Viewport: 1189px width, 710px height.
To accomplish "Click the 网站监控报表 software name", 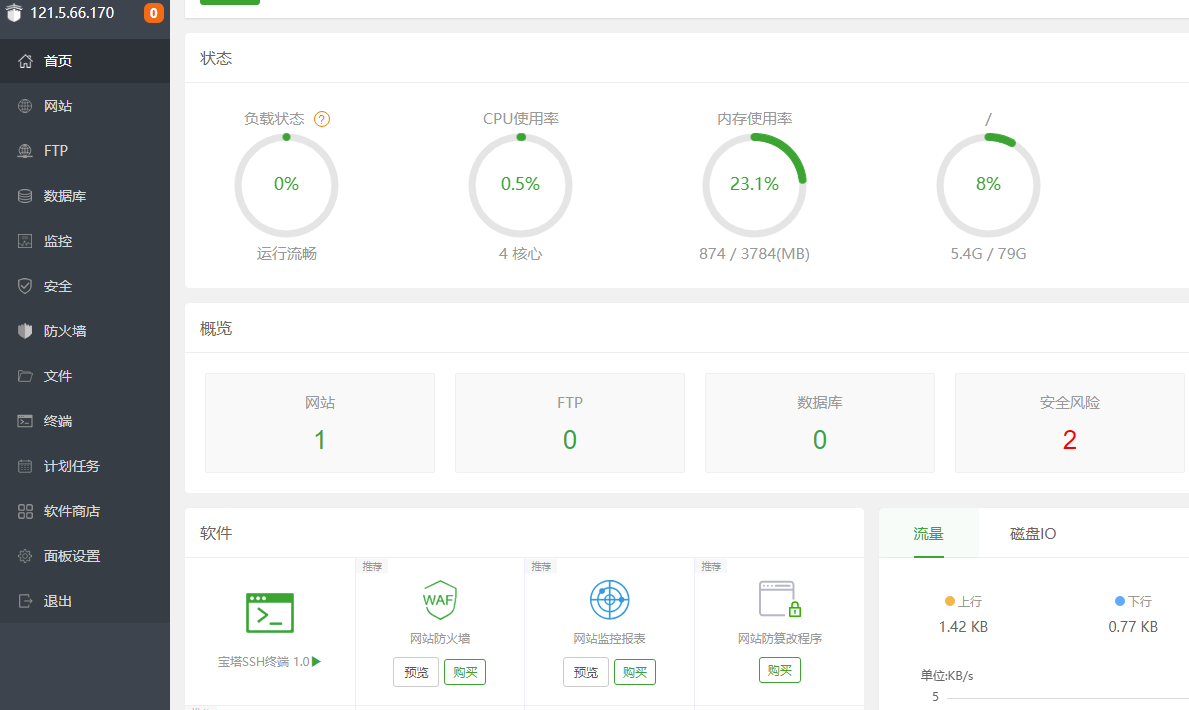I will click(610, 639).
